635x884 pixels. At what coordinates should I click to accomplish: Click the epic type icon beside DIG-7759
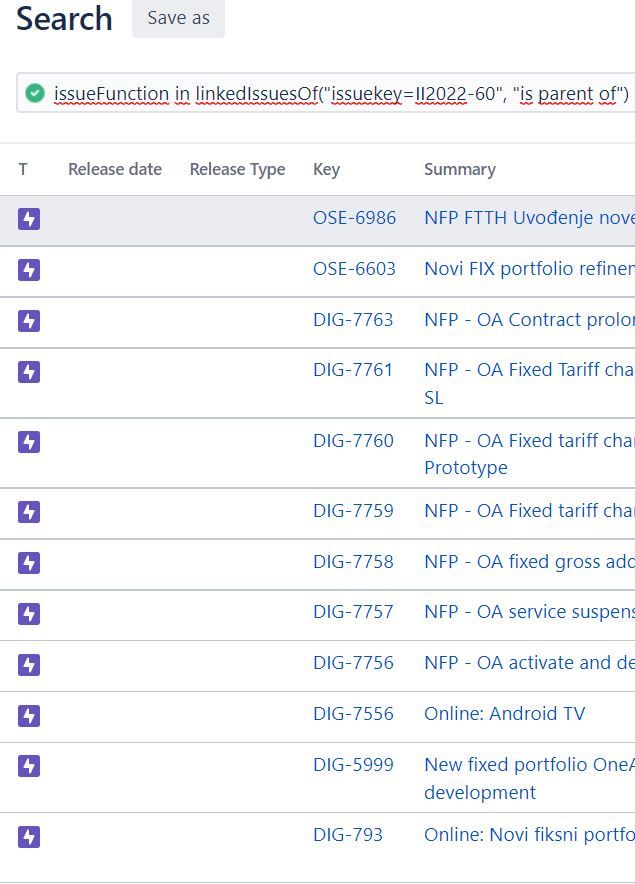29,512
